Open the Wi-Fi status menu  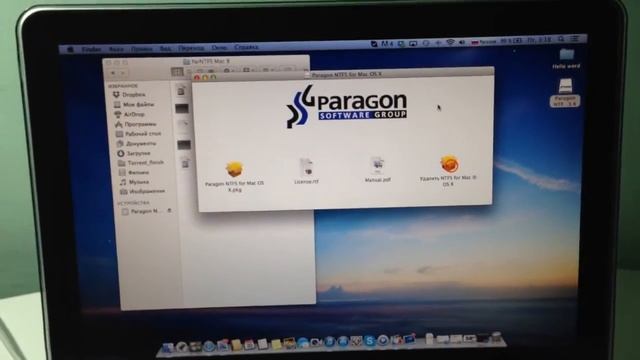click(451, 42)
